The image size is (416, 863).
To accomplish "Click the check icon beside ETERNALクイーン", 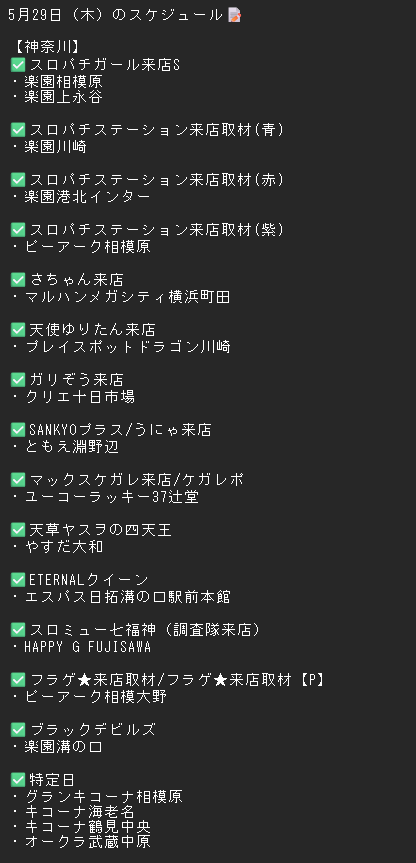I will click(18, 580).
